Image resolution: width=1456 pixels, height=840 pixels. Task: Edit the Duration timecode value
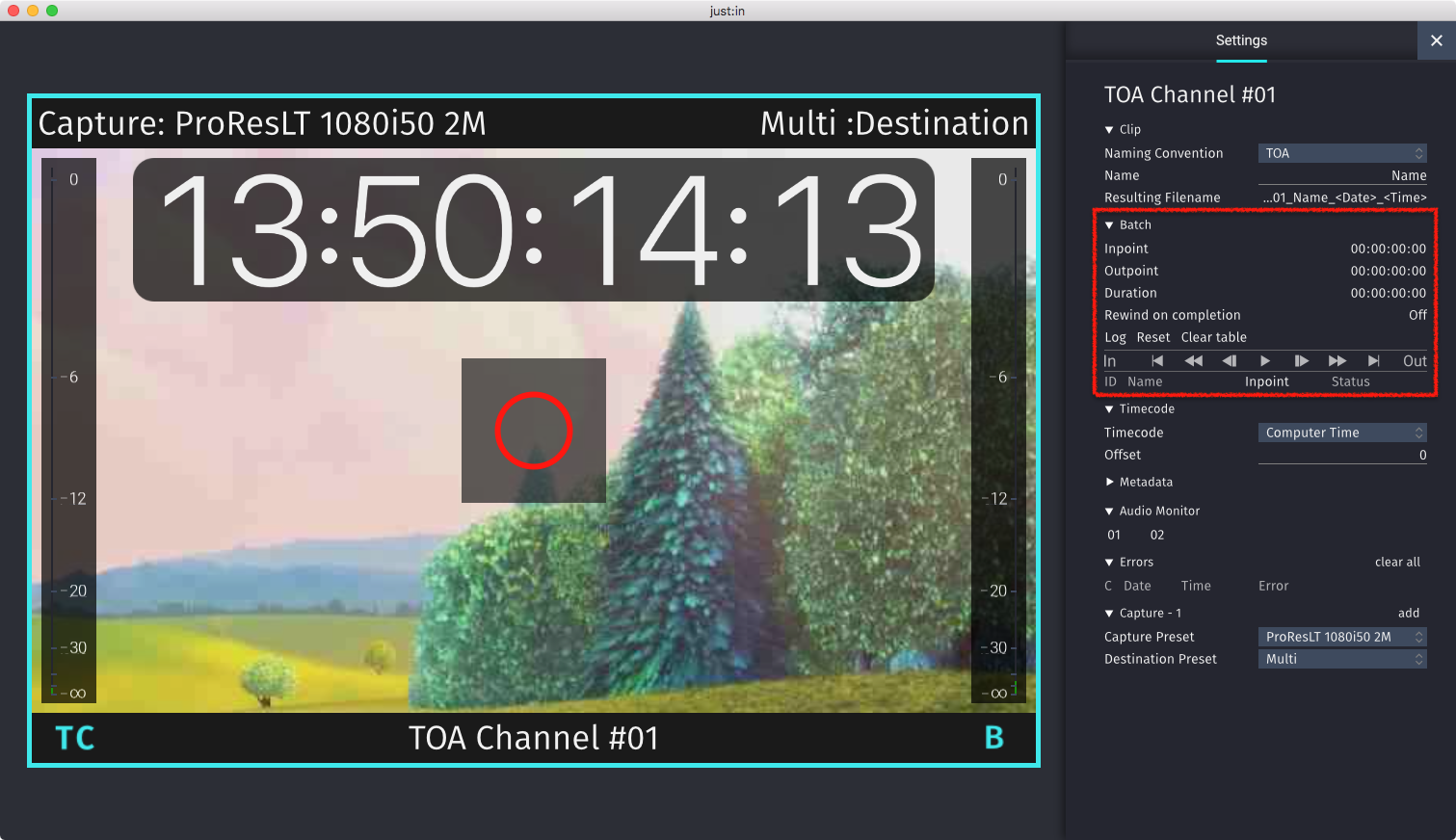tap(1389, 293)
